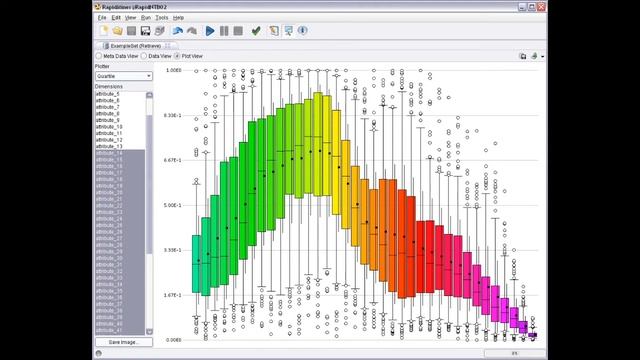Open the small arrow menu beside print icon

click(x=542, y=57)
